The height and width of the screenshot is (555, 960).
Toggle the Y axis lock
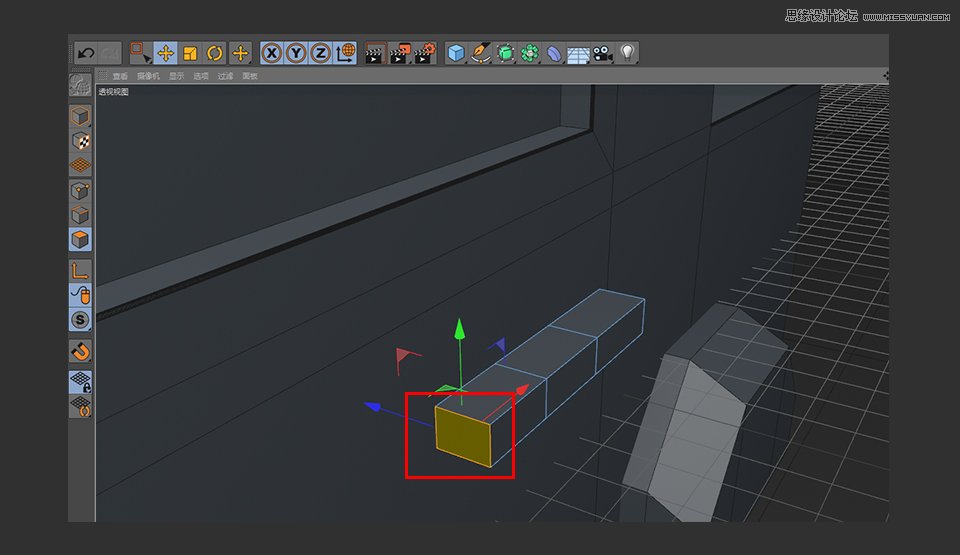(296, 53)
